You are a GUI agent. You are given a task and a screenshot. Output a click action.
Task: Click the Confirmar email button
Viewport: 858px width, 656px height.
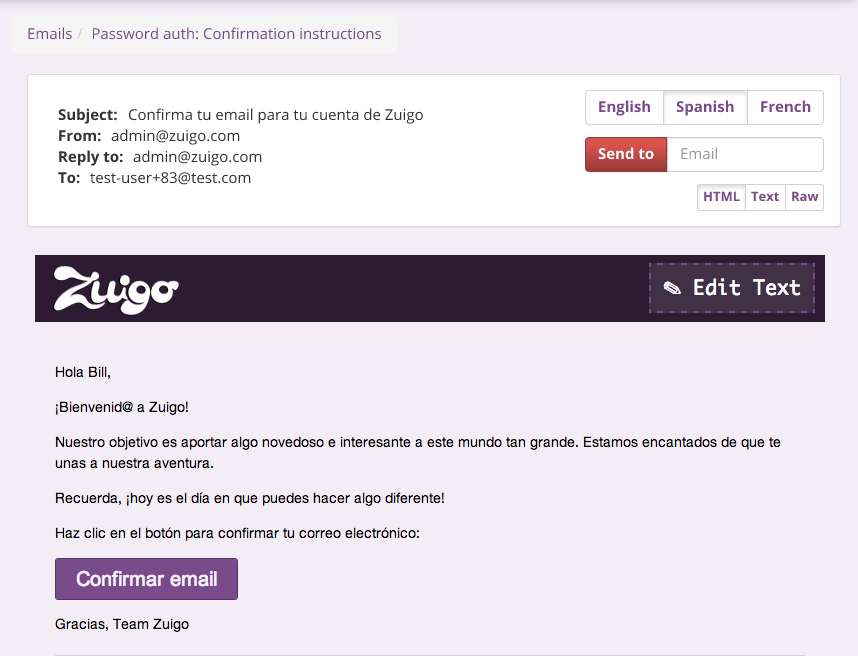[x=146, y=579]
